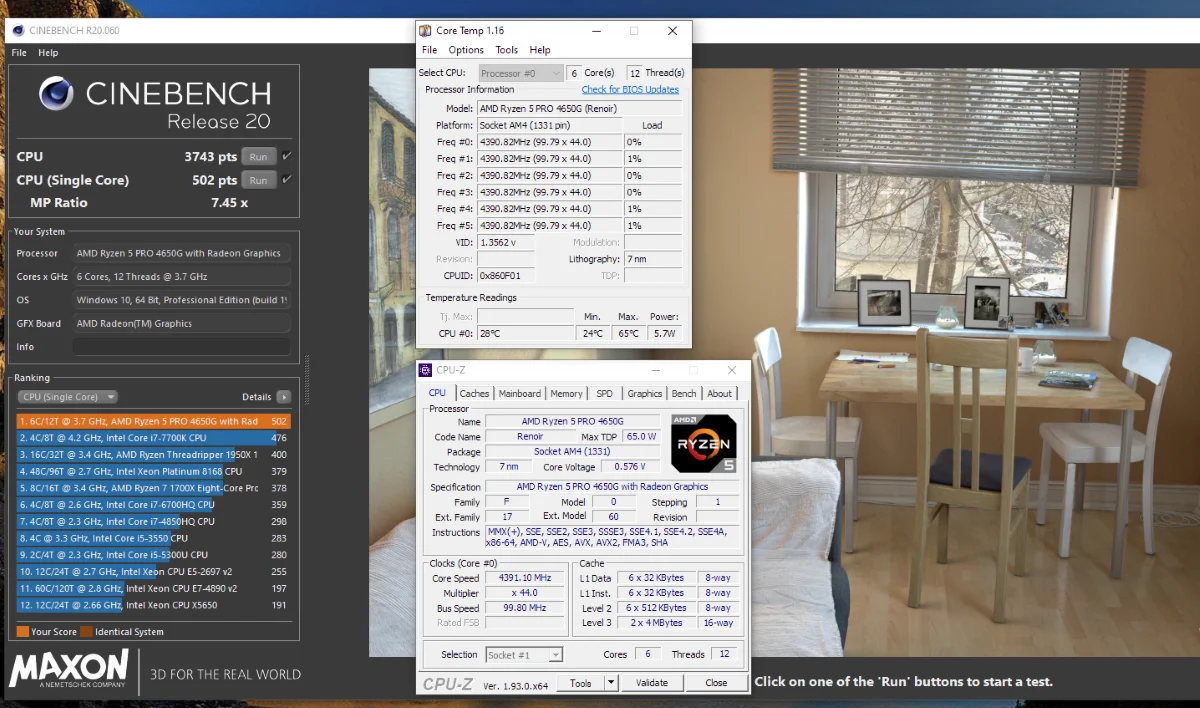
Task: Minimize the Core Temp window
Action: [x=595, y=31]
